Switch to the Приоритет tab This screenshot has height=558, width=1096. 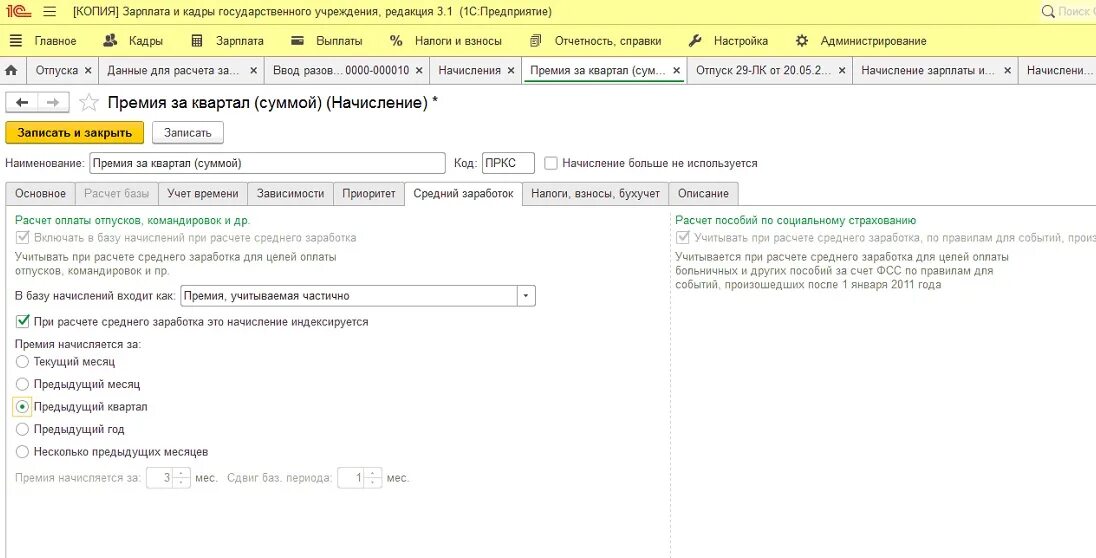pos(368,194)
